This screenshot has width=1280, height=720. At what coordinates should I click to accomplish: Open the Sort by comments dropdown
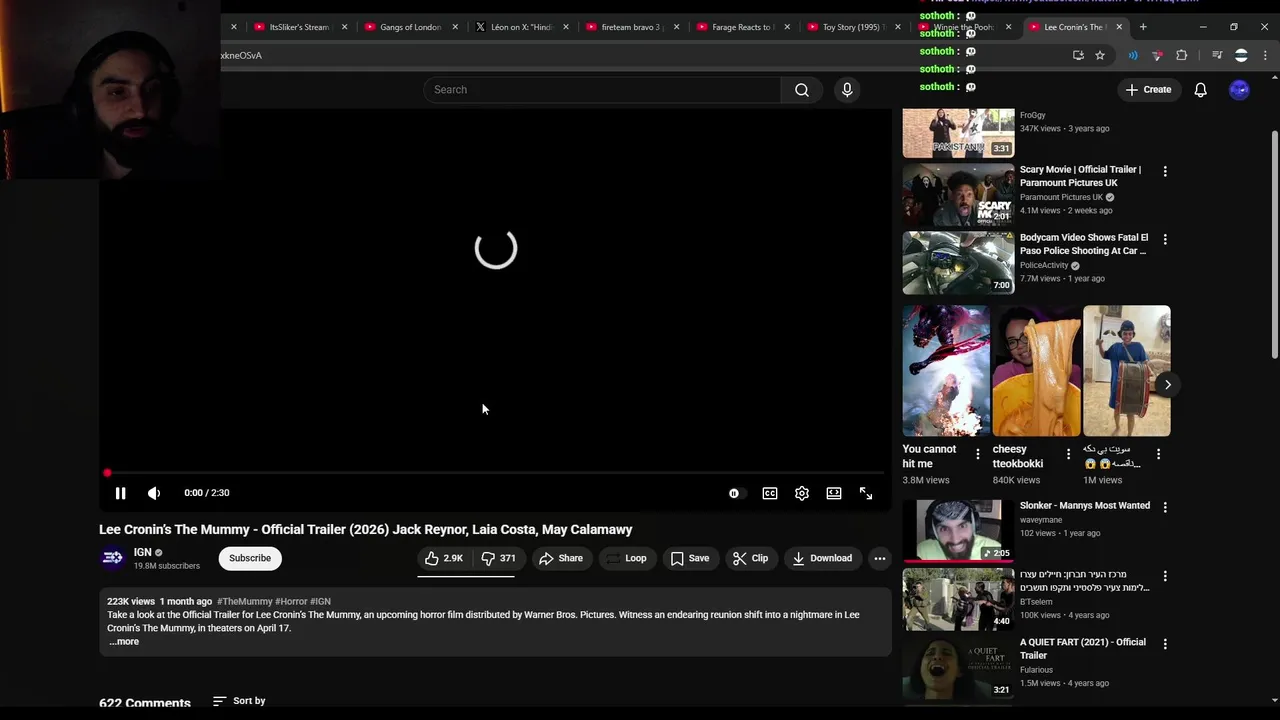pos(239,701)
